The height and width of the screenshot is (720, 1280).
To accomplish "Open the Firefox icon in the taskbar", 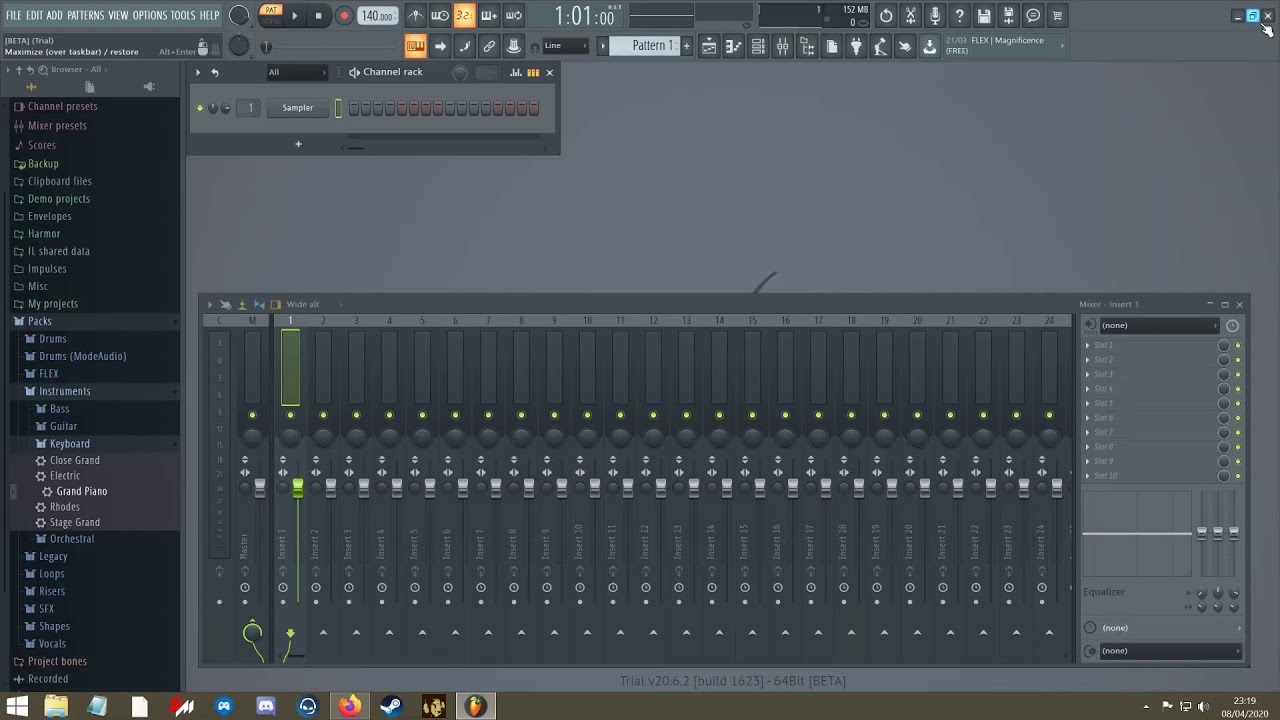I will tap(349, 706).
